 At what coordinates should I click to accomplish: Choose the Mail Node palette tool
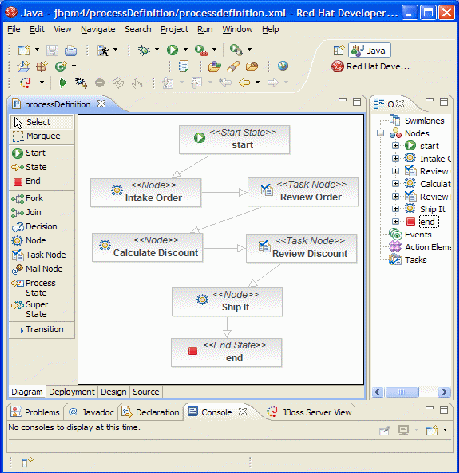coord(37,269)
